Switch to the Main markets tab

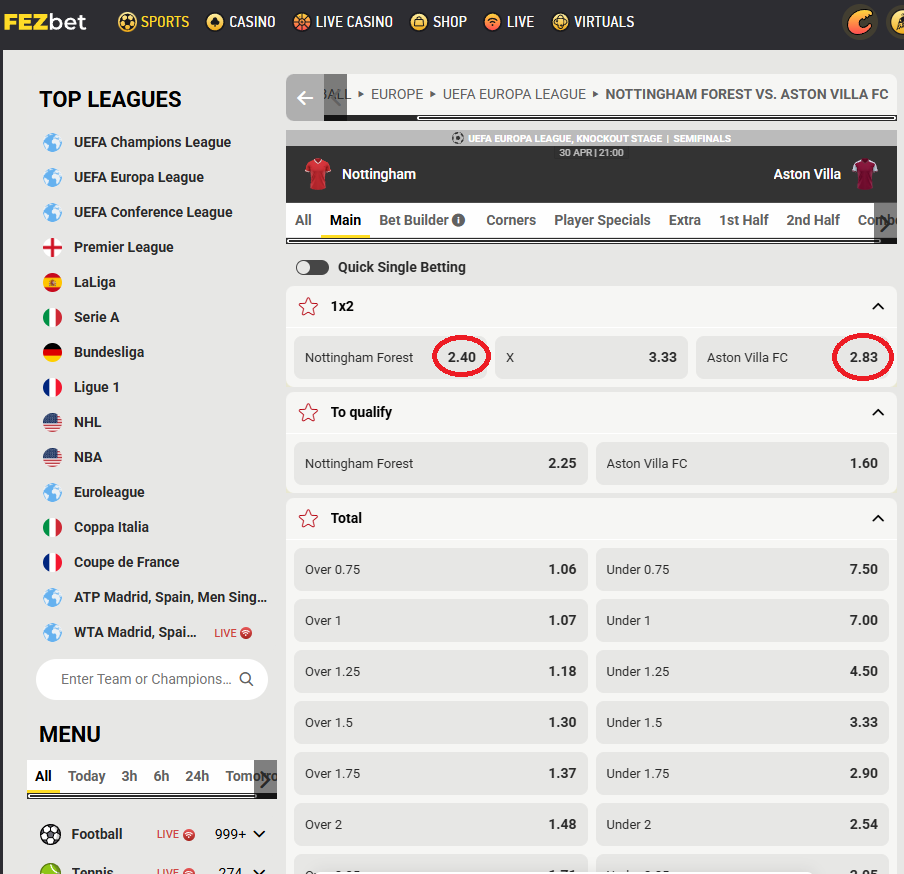tap(345, 220)
